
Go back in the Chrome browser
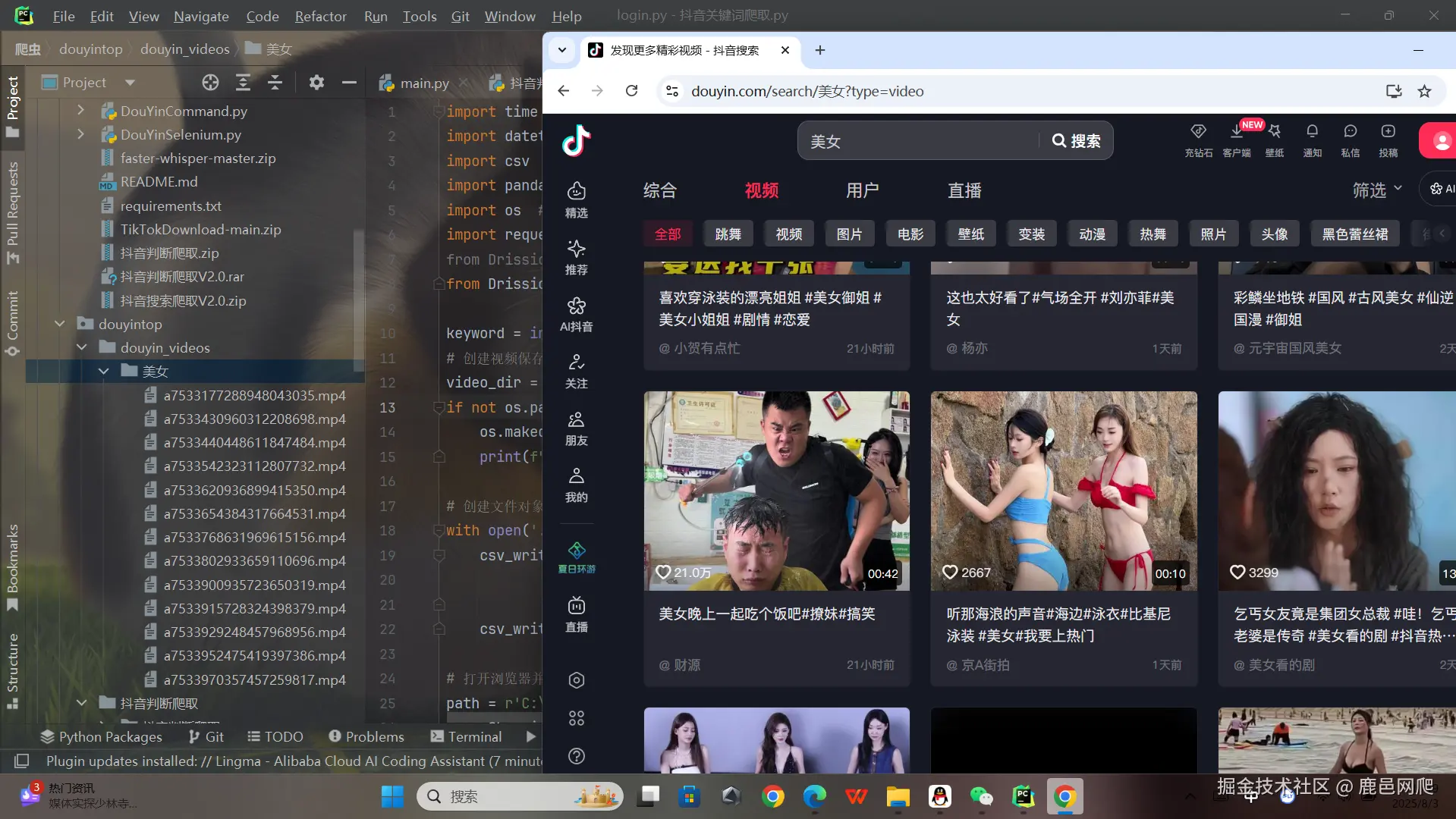(563, 91)
